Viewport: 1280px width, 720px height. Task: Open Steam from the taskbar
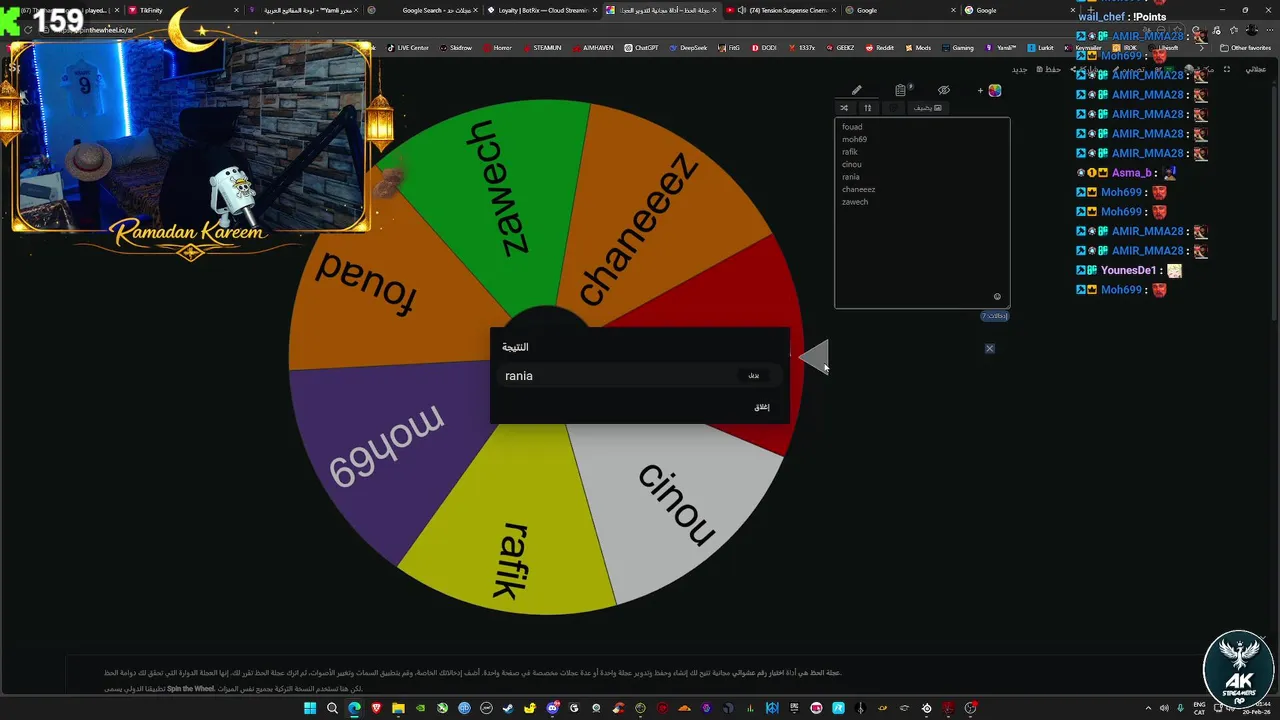point(508,708)
